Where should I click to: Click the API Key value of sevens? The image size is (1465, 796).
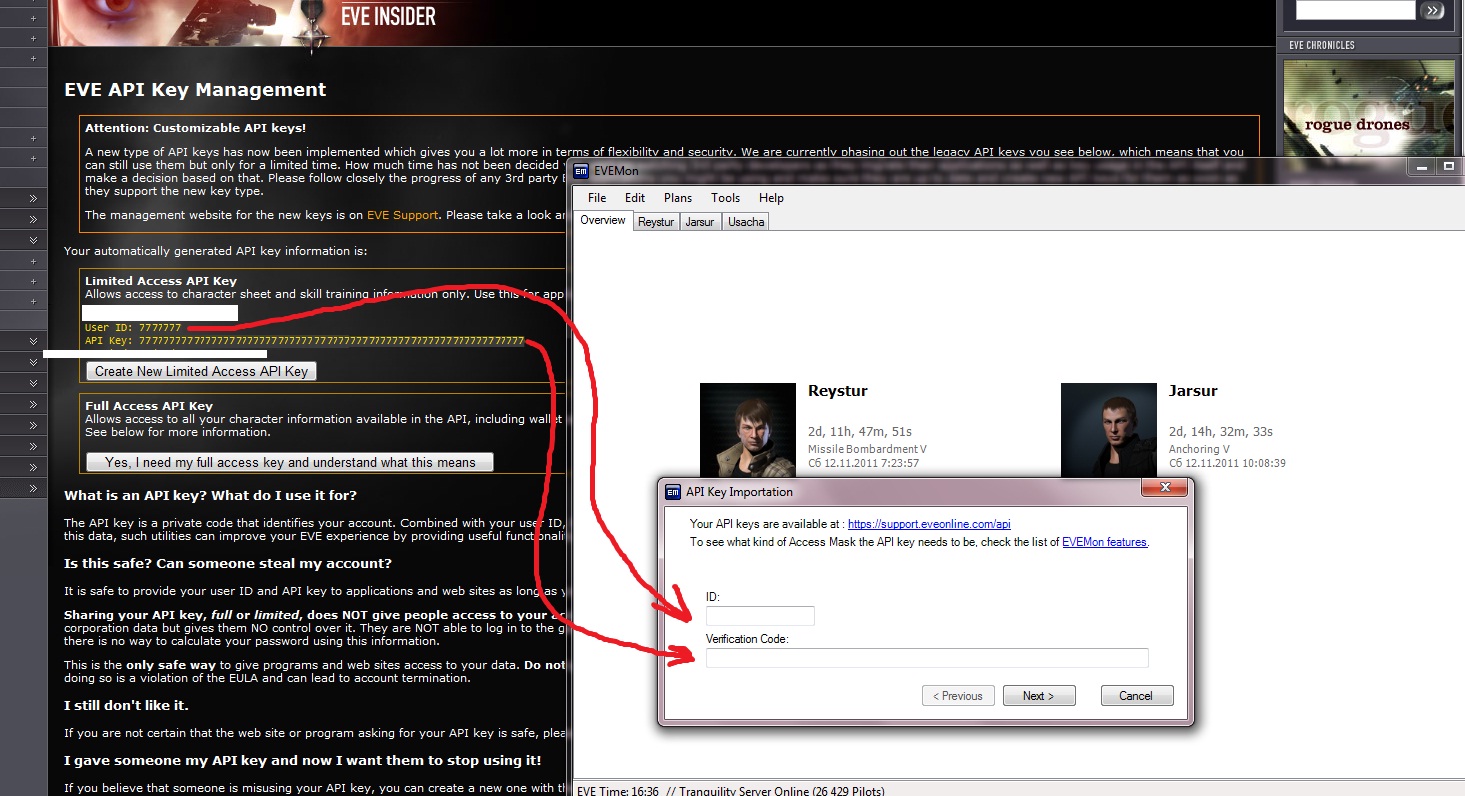tap(331, 341)
